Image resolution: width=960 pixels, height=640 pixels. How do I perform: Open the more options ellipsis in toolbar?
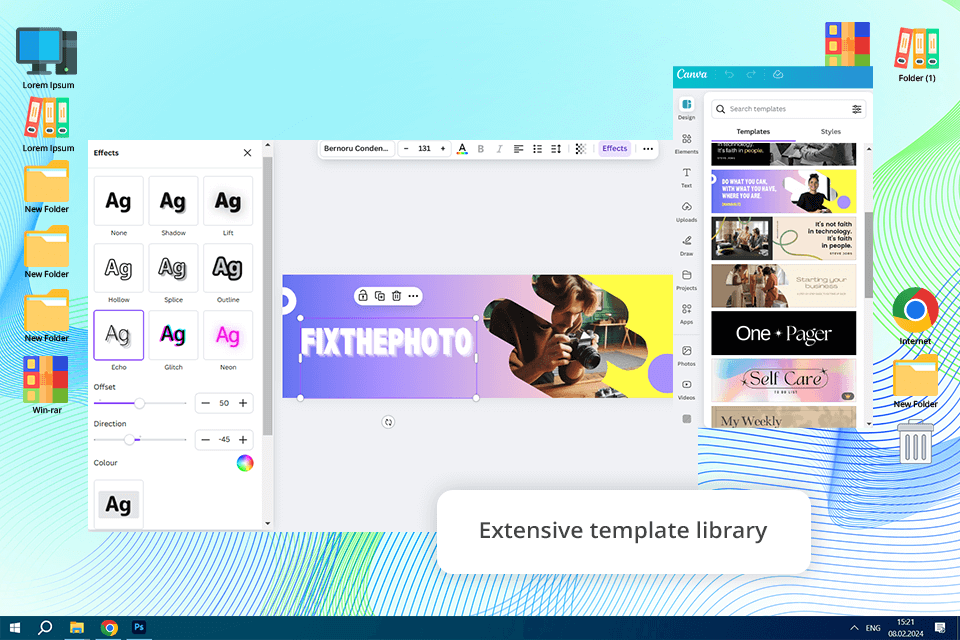[648, 148]
